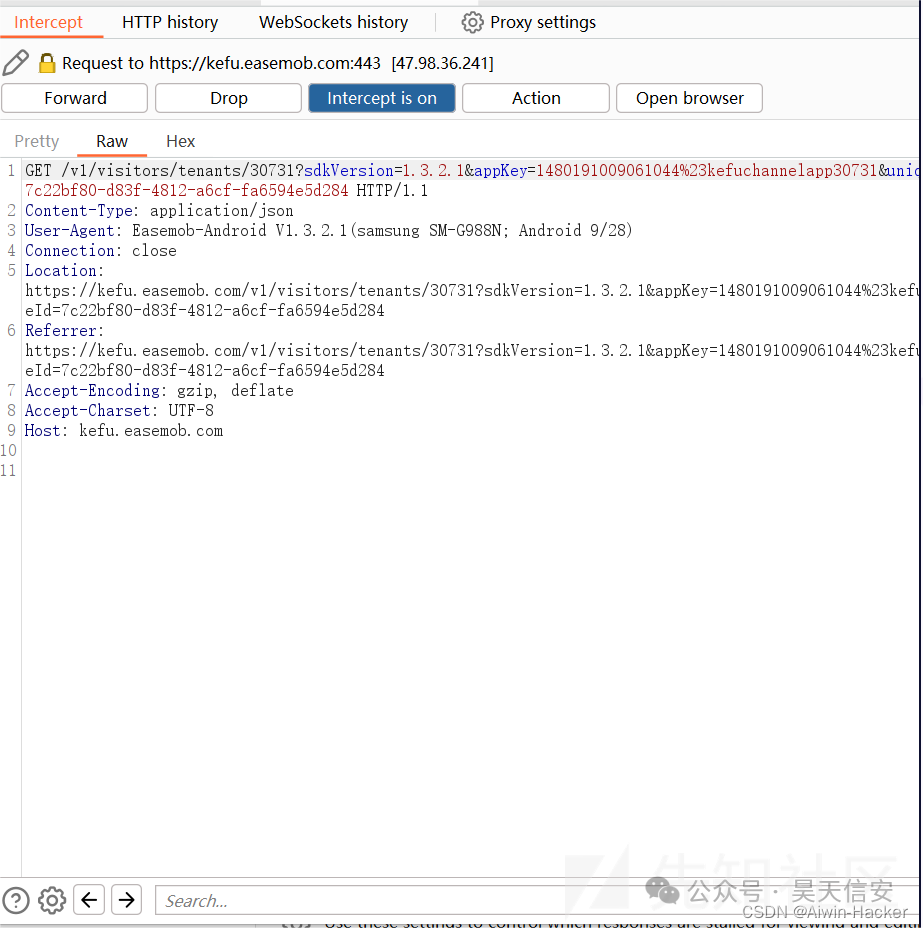Open the WebSockets history tab
The image size is (923, 928).
pos(333,22)
